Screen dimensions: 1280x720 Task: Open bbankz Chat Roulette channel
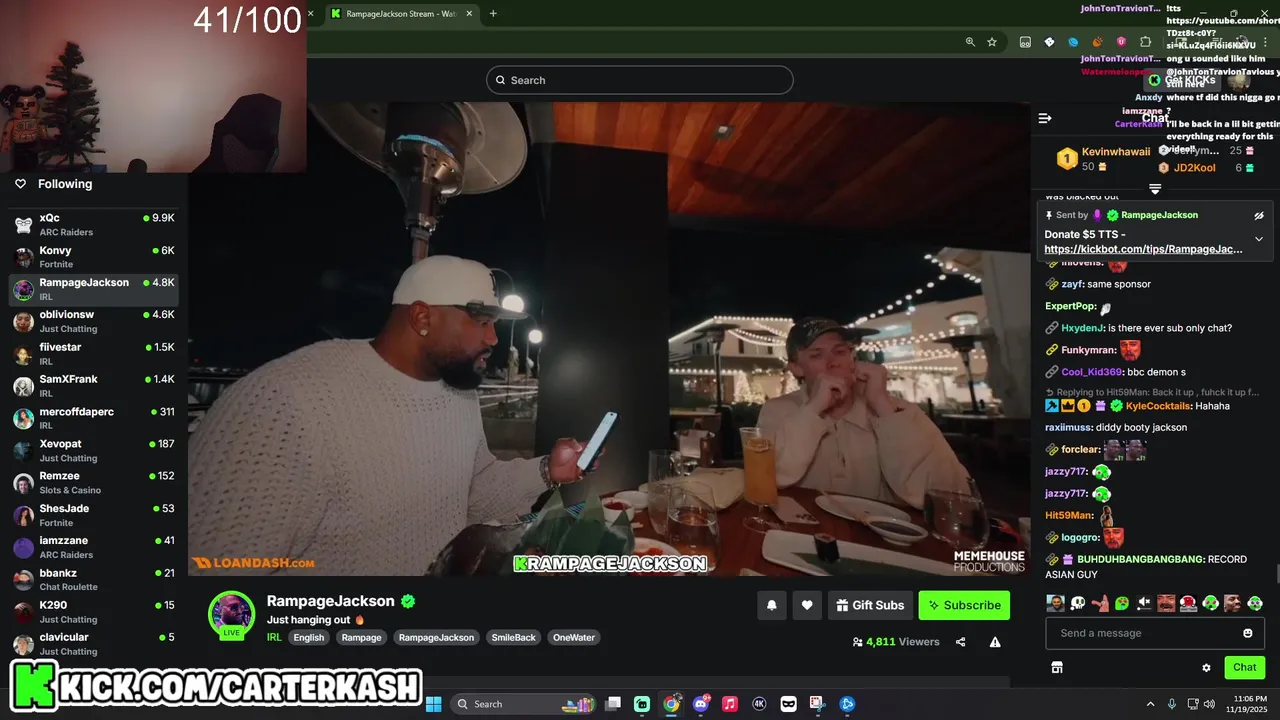tap(94, 580)
